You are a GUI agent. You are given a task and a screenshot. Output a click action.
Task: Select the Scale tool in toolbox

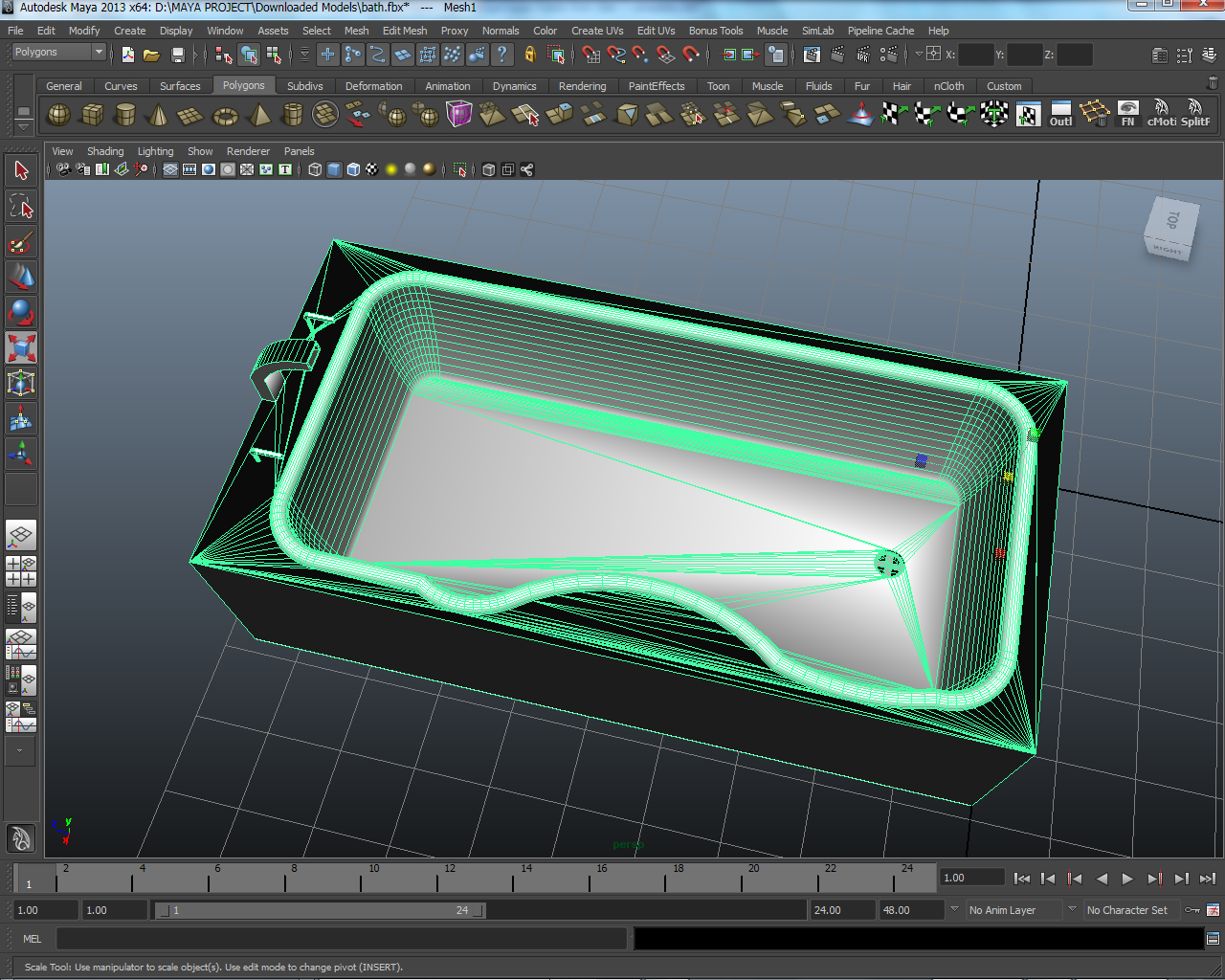(21, 347)
